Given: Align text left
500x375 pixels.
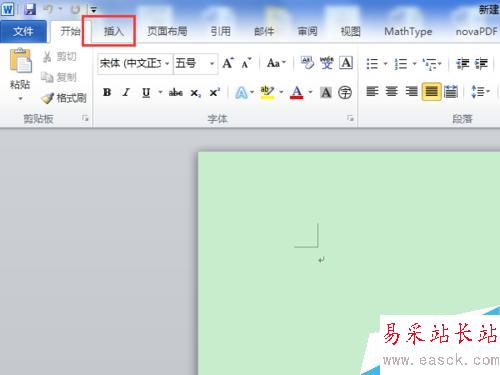Looking at the screenshot, I should tap(372, 91).
